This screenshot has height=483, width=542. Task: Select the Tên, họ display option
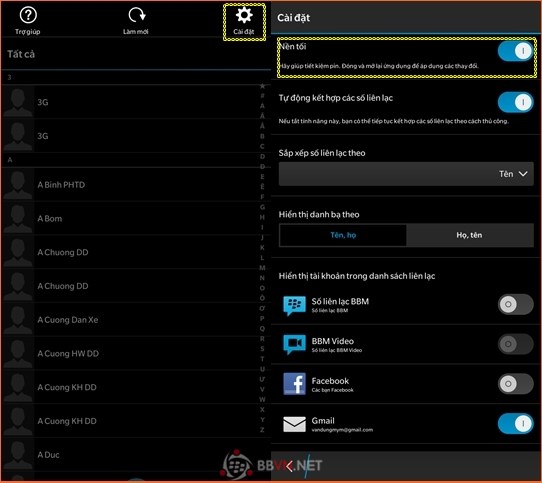coord(343,235)
